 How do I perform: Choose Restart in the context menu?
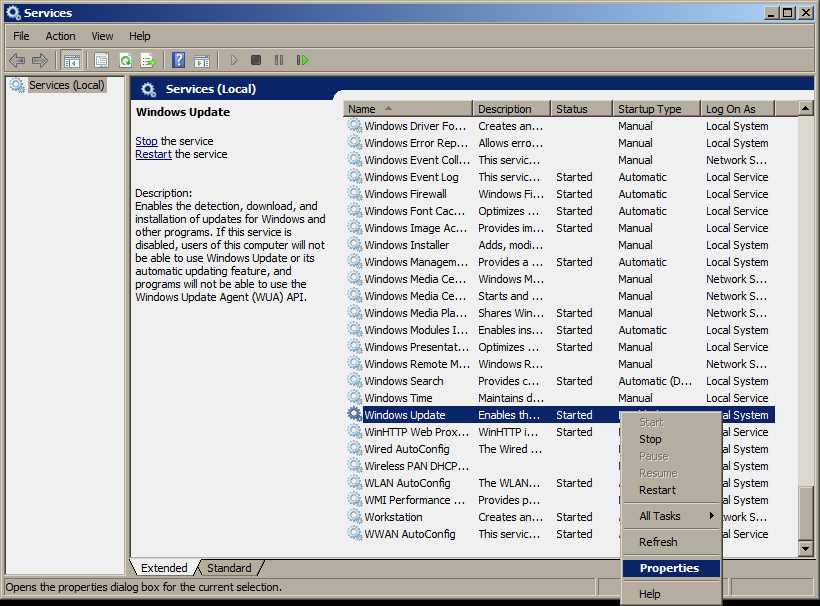click(x=671, y=490)
